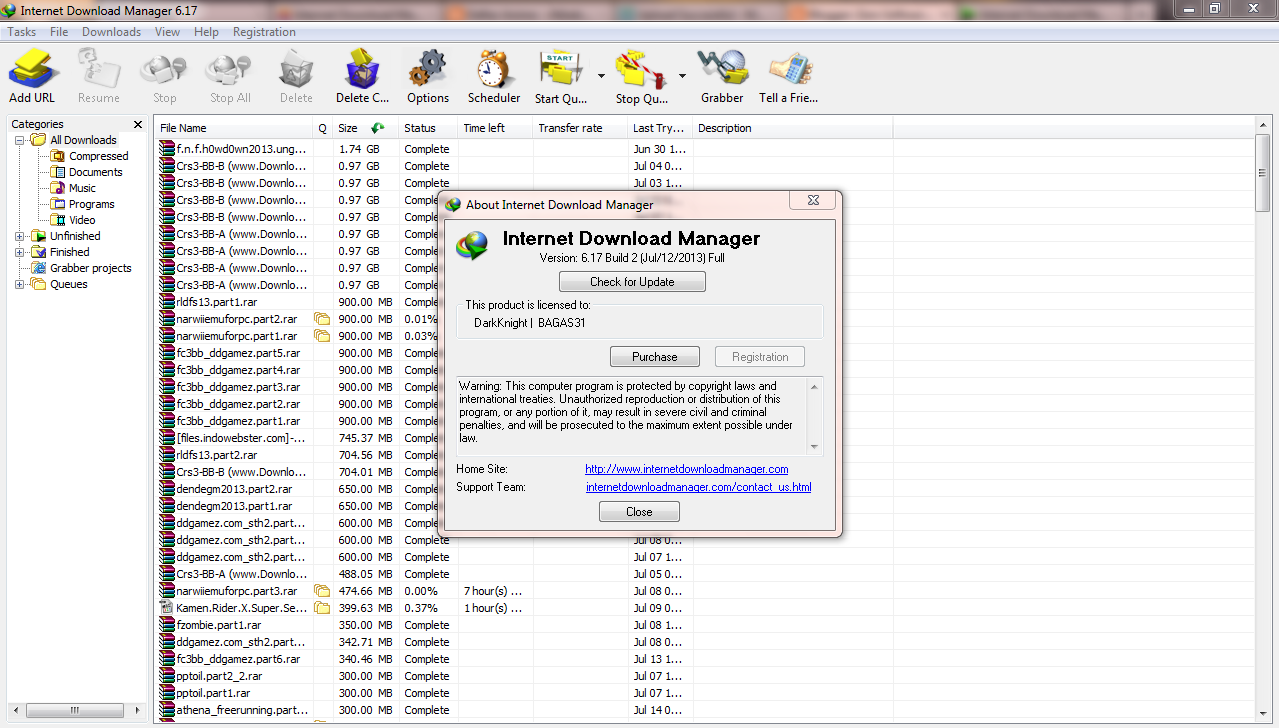Click the Q column header
This screenshot has width=1279, height=728.
tap(323, 128)
